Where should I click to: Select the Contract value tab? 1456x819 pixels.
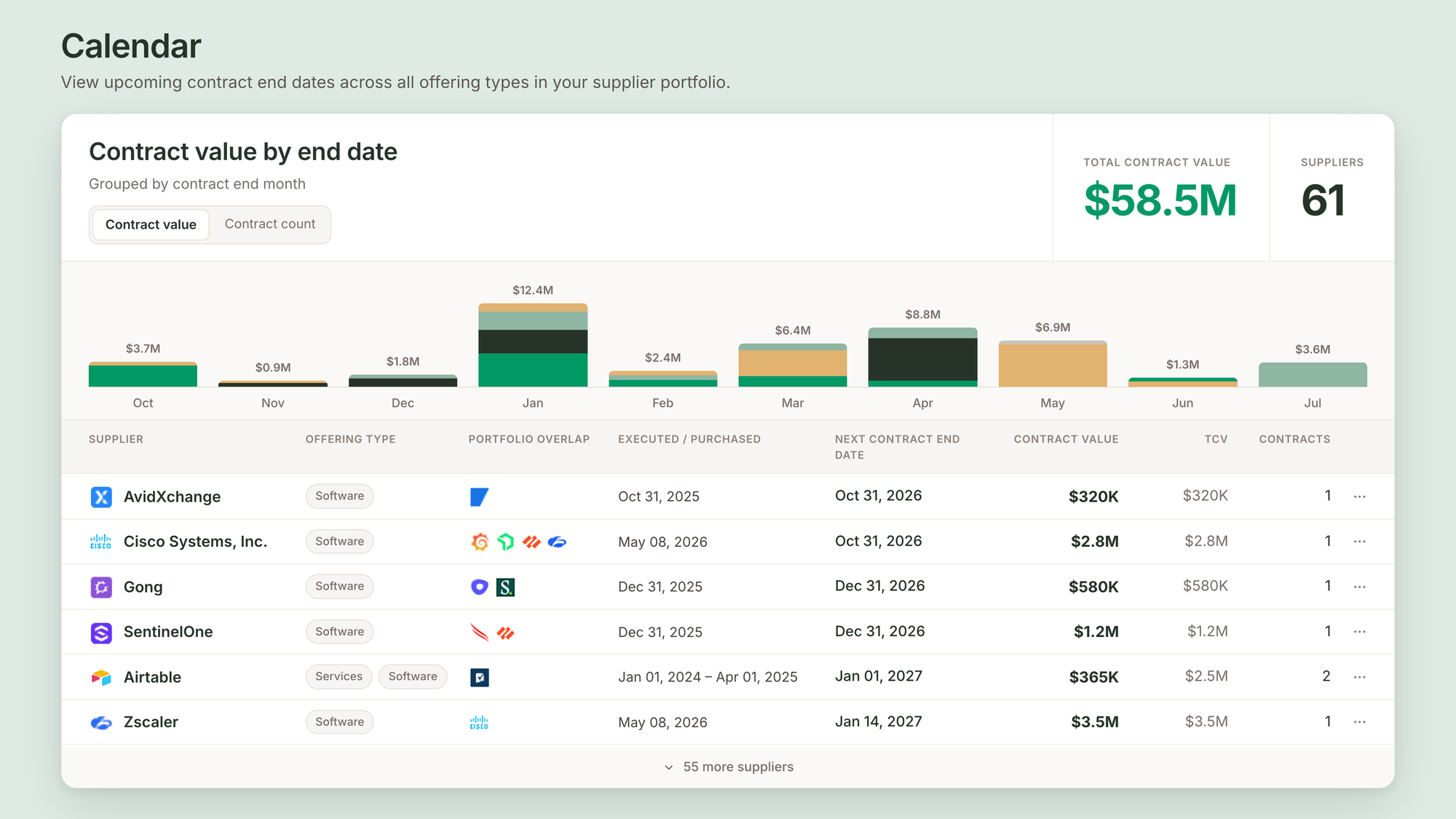[x=151, y=224]
